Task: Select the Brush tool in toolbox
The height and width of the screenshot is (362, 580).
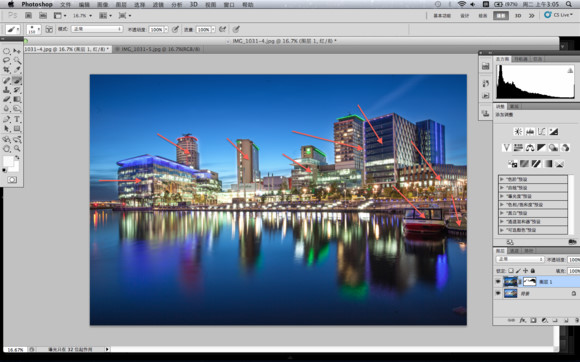Action: coord(17,80)
